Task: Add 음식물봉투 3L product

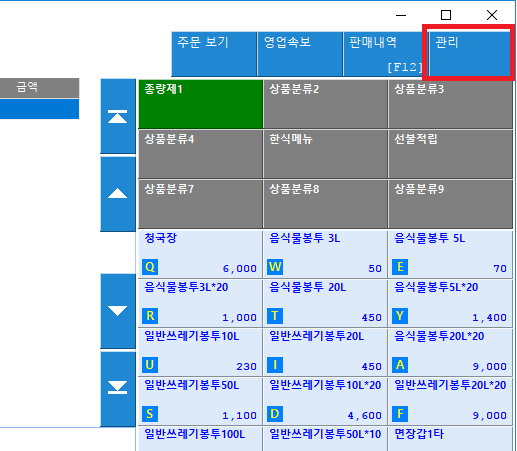Action: pos(325,254)
